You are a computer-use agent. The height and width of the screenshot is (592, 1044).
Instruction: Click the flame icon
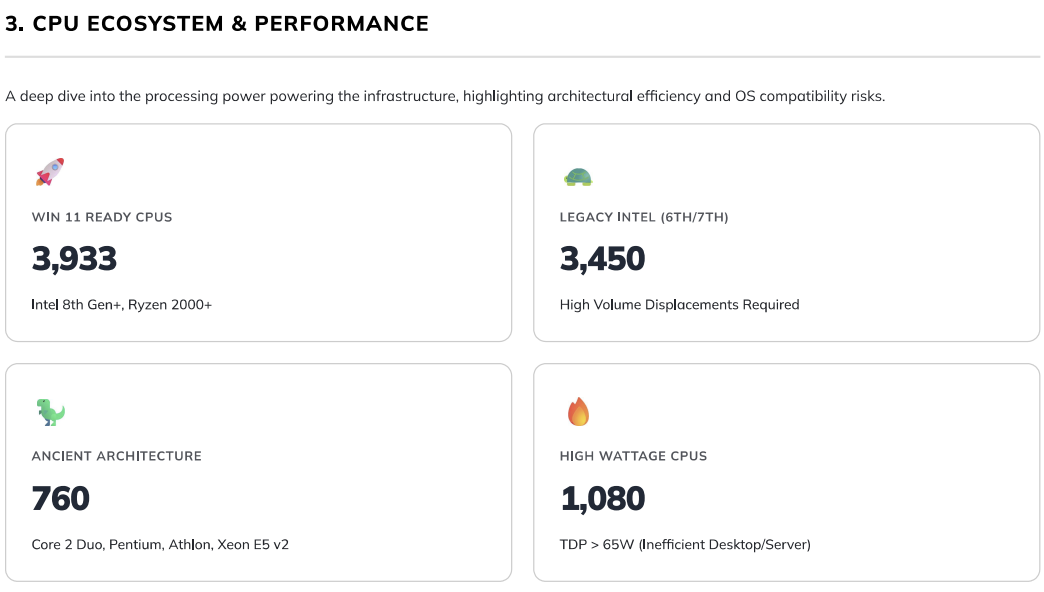tap(578, 412)
